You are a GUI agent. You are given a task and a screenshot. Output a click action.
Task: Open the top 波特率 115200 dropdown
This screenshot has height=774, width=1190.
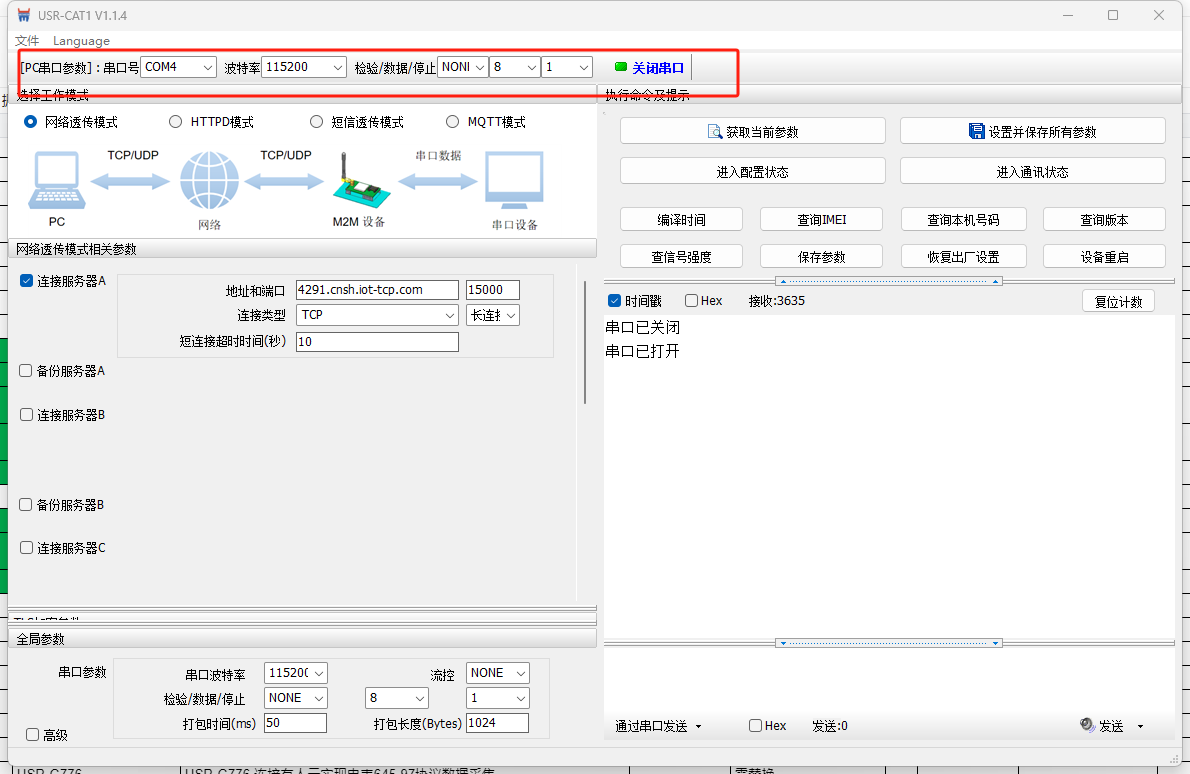304,67
